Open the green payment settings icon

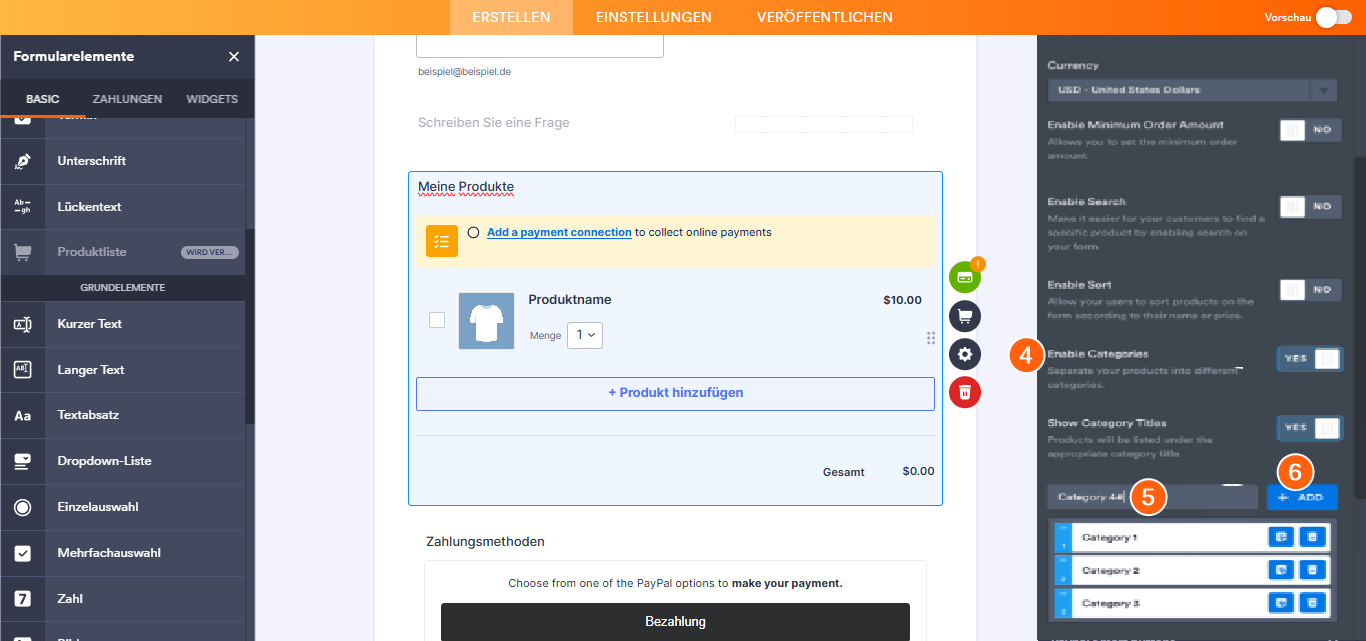tap(965, 276)
